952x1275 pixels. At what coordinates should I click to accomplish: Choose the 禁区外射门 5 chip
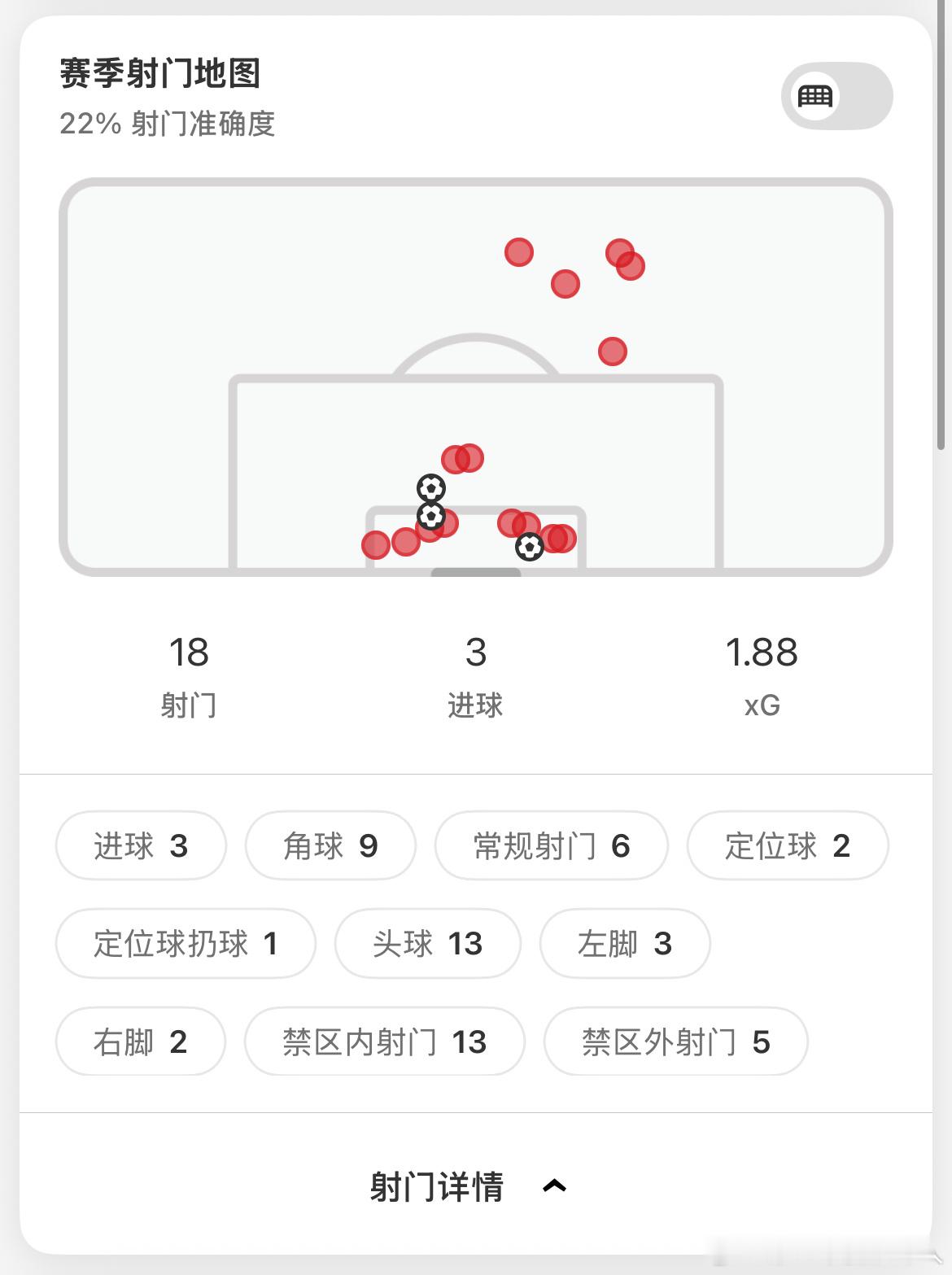pos(676,1041)
